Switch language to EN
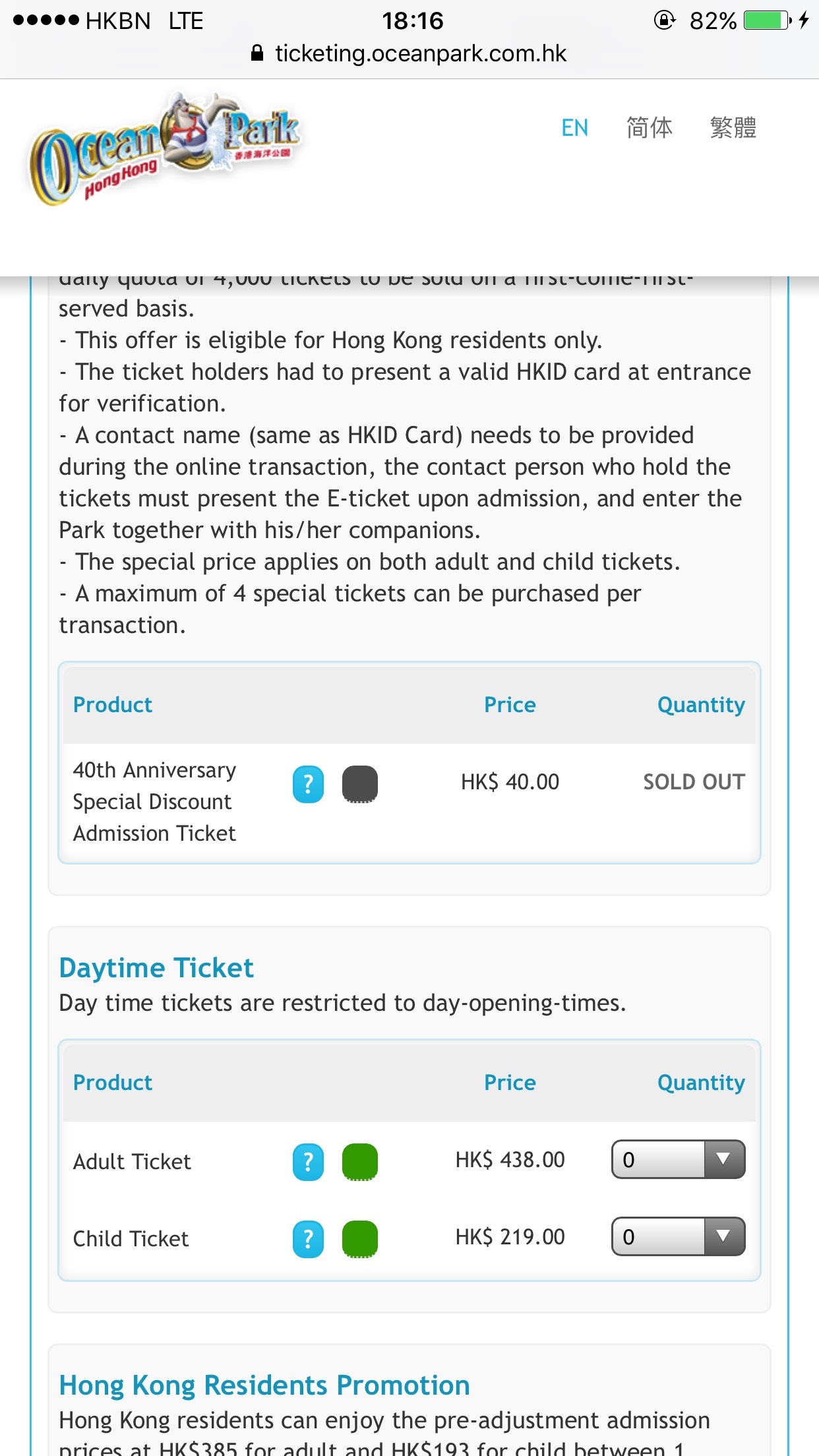 pos(574,127)
